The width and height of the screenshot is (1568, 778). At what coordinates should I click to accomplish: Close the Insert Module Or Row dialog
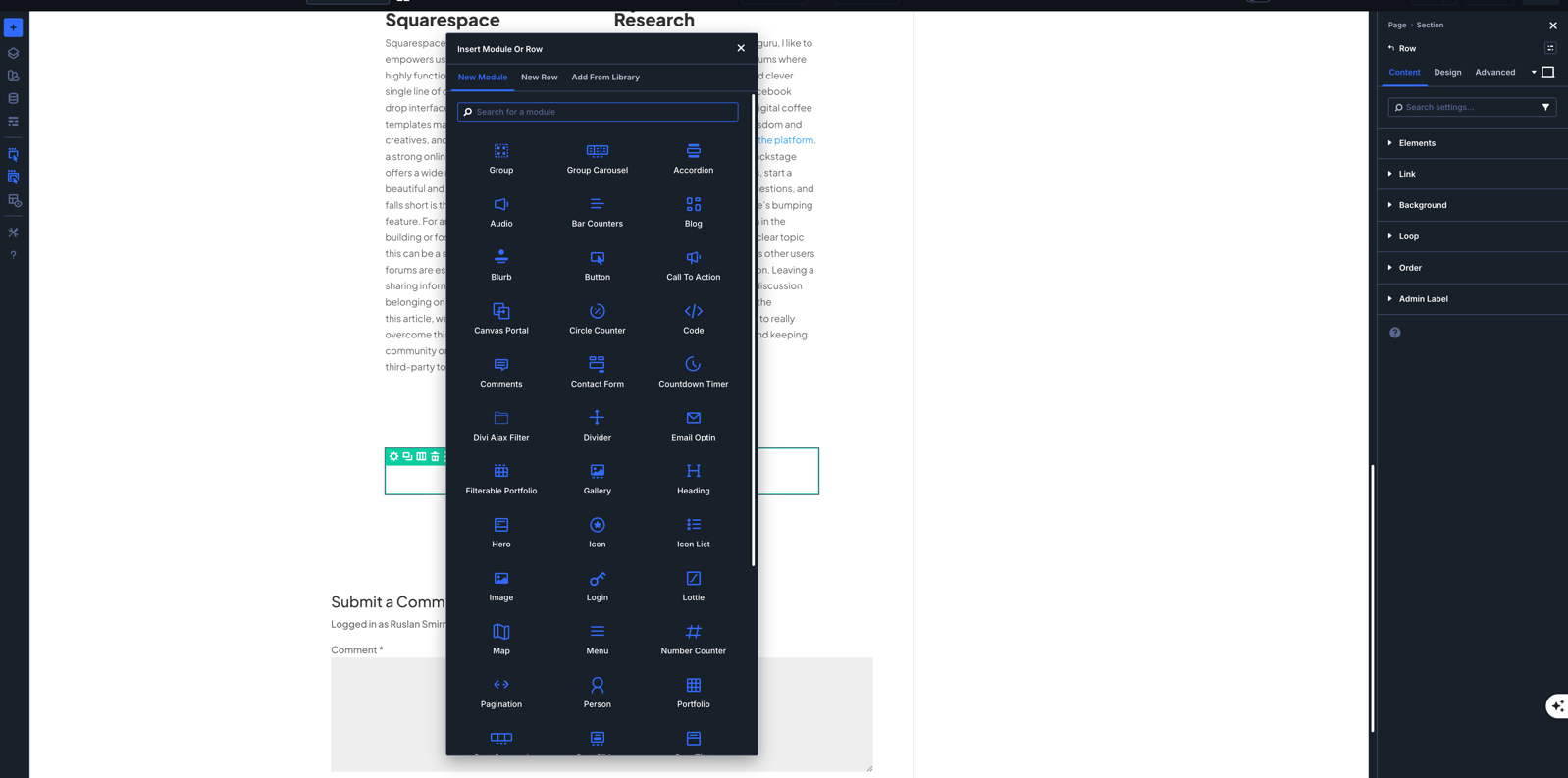(741, 48)
